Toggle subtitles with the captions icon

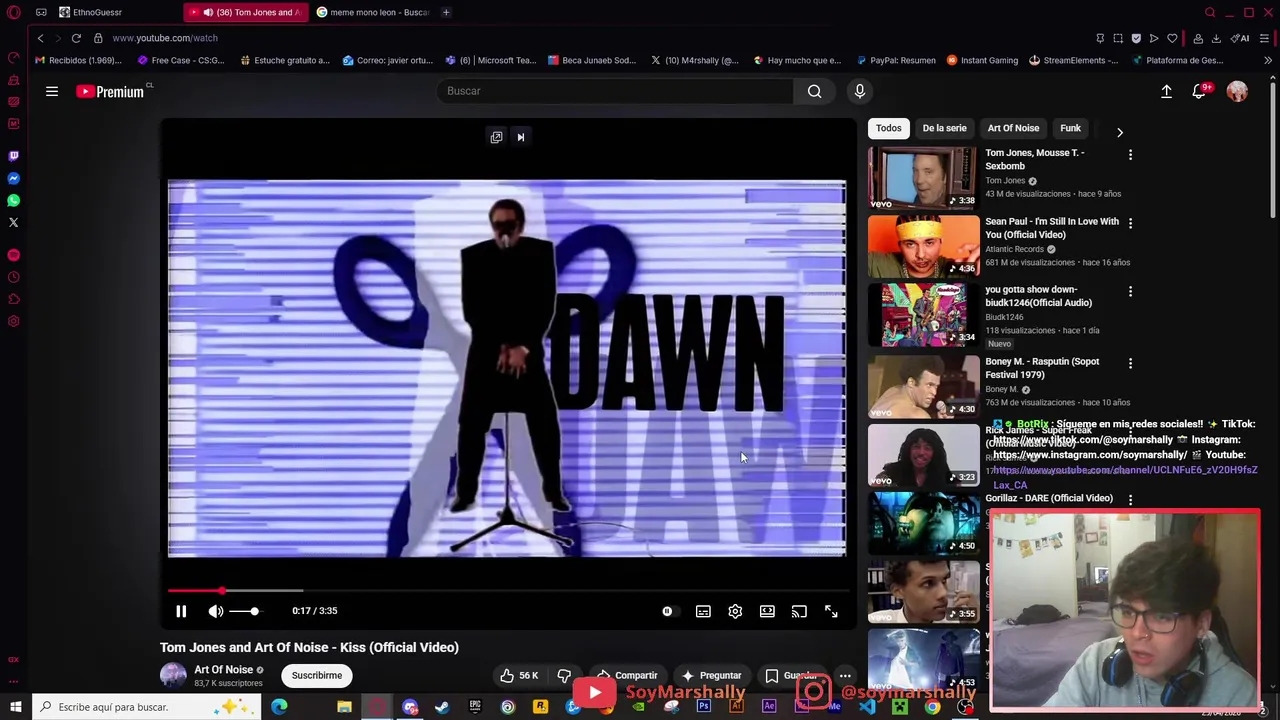[x=703, y=611]
